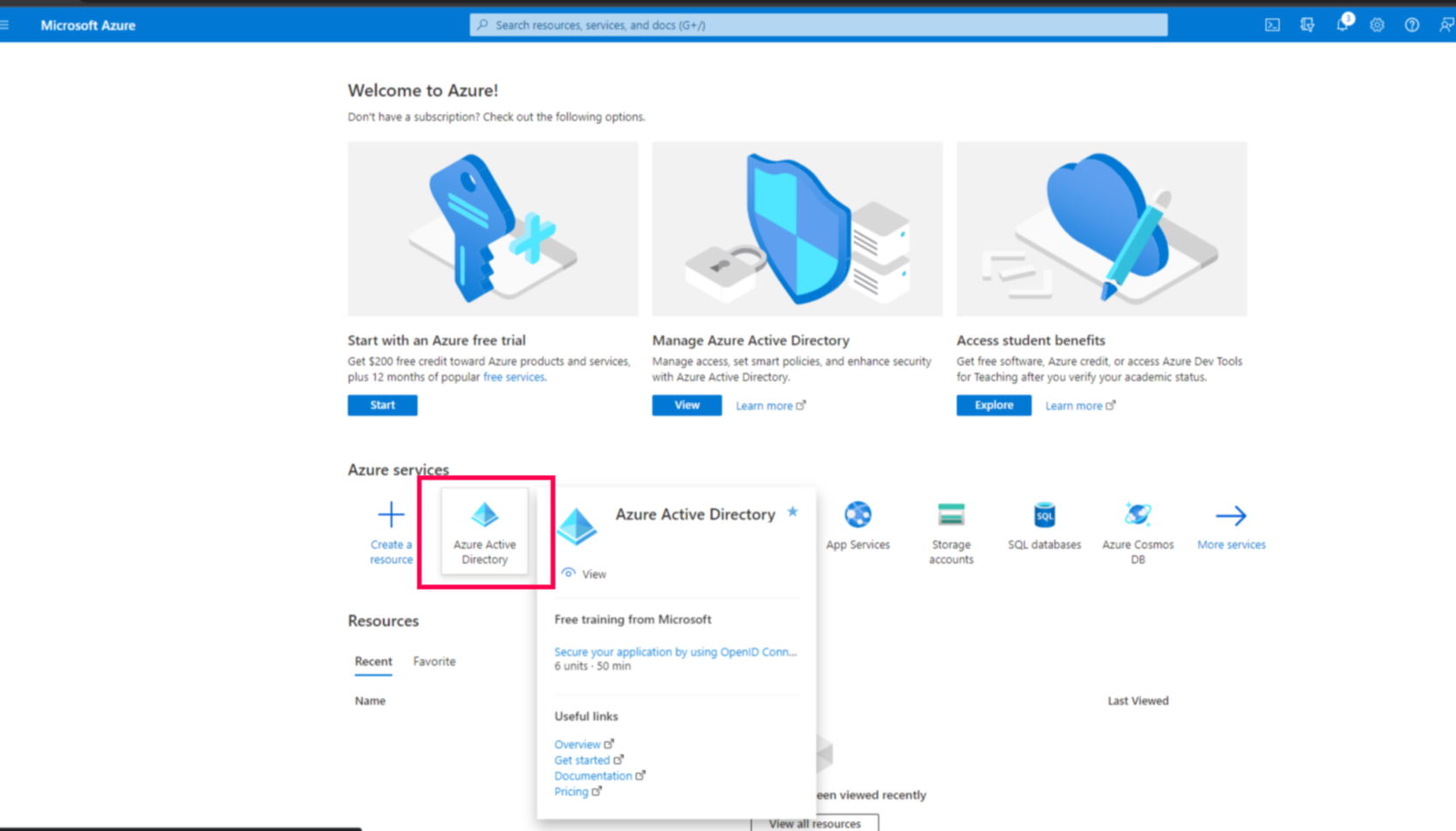Open the Get started useful link
The height and width of the screenshot is (831, 1456).
(589, 760)
